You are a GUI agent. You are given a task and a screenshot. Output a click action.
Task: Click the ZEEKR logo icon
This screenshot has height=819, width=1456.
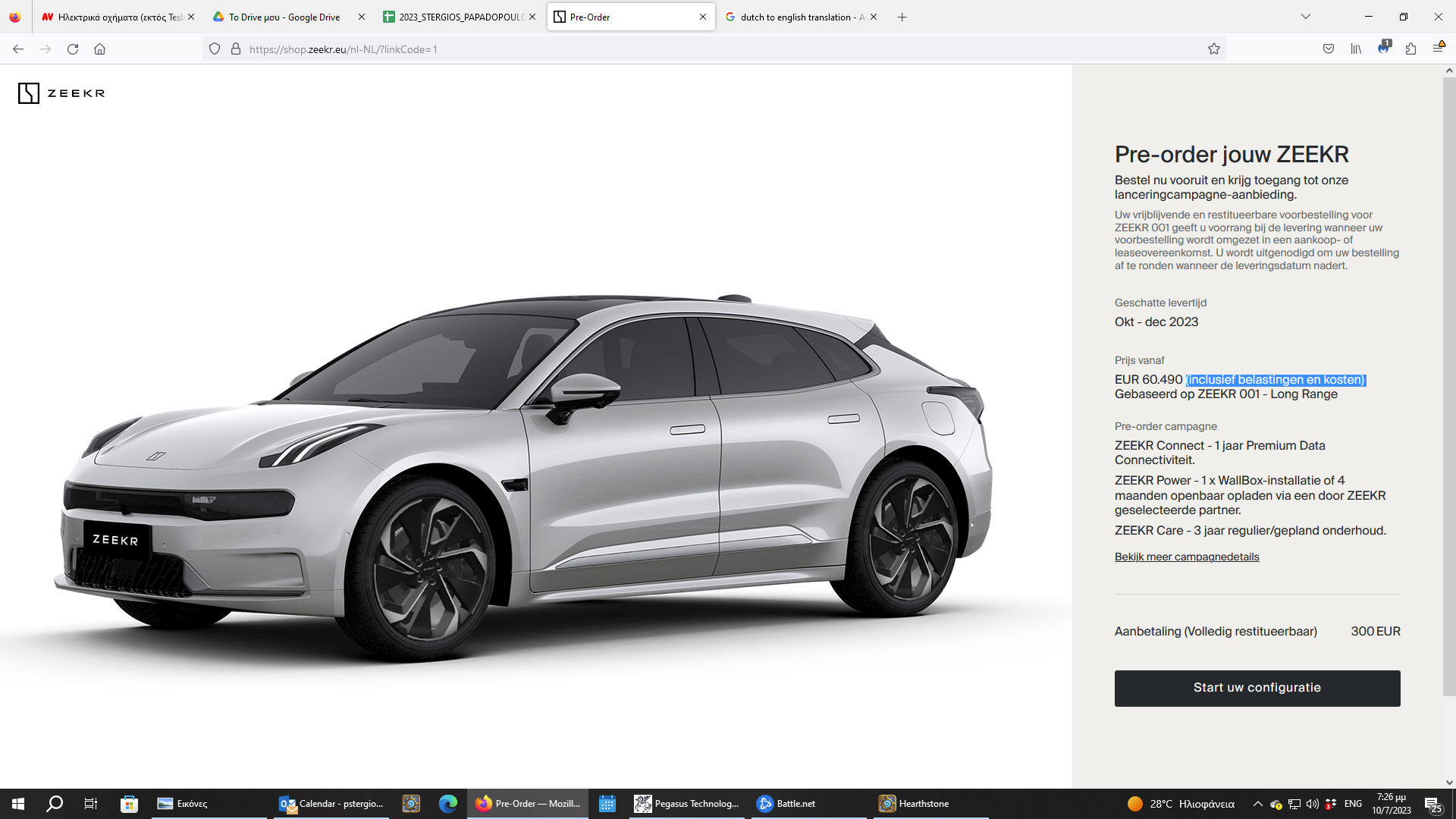29,93
